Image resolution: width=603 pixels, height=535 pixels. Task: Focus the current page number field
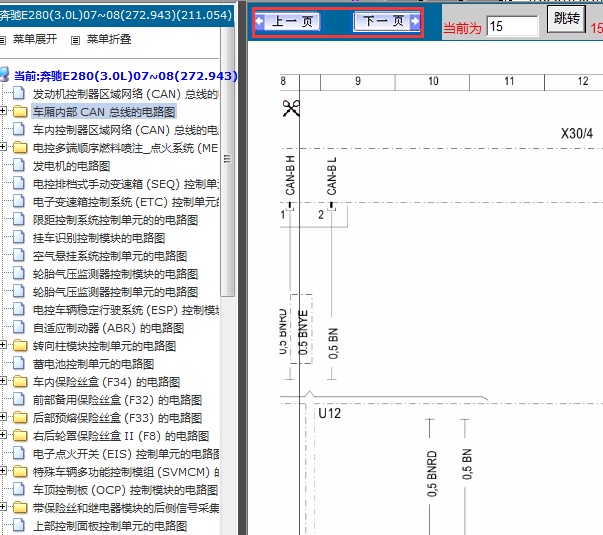pos(512,26)
